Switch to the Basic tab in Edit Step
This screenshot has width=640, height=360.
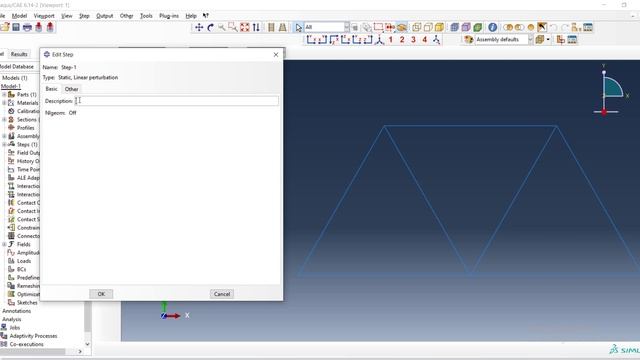[x=51, y=89]
